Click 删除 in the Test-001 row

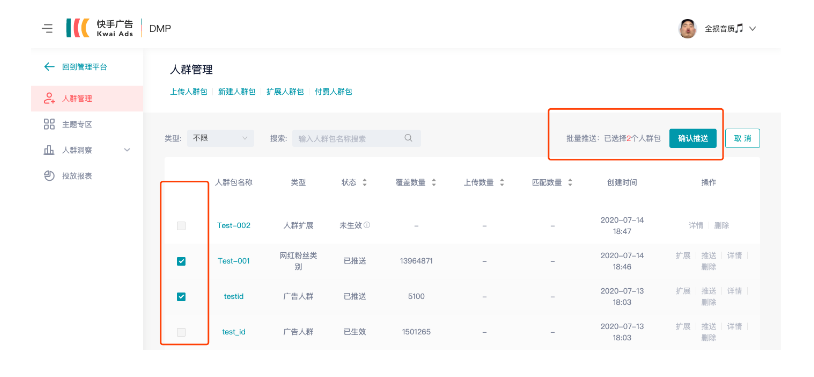709,266
